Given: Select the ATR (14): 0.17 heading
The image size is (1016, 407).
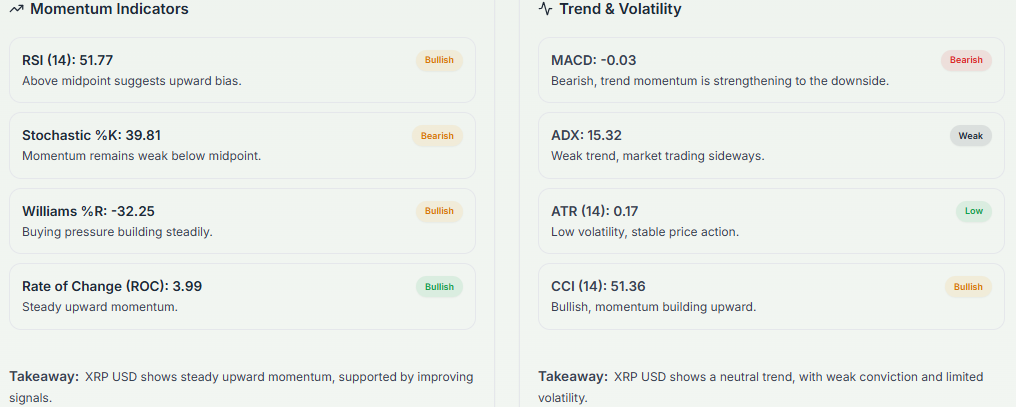Looking at the screenshot, I should [x=594, y=211].
